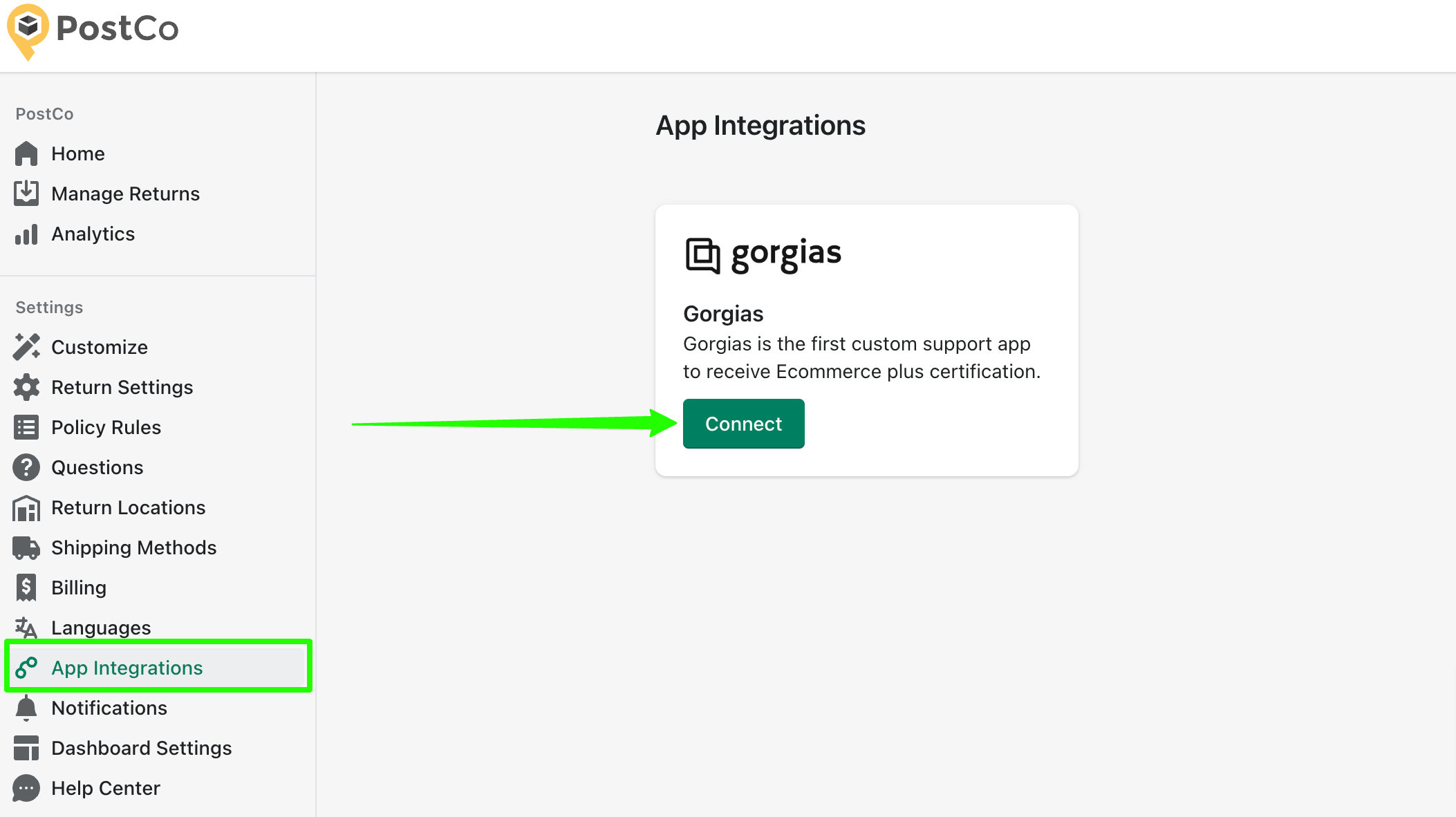This screenshot has height=817, width=1456.
Task: Click the Return Locations store icon
Action: [x=26, y=508]
